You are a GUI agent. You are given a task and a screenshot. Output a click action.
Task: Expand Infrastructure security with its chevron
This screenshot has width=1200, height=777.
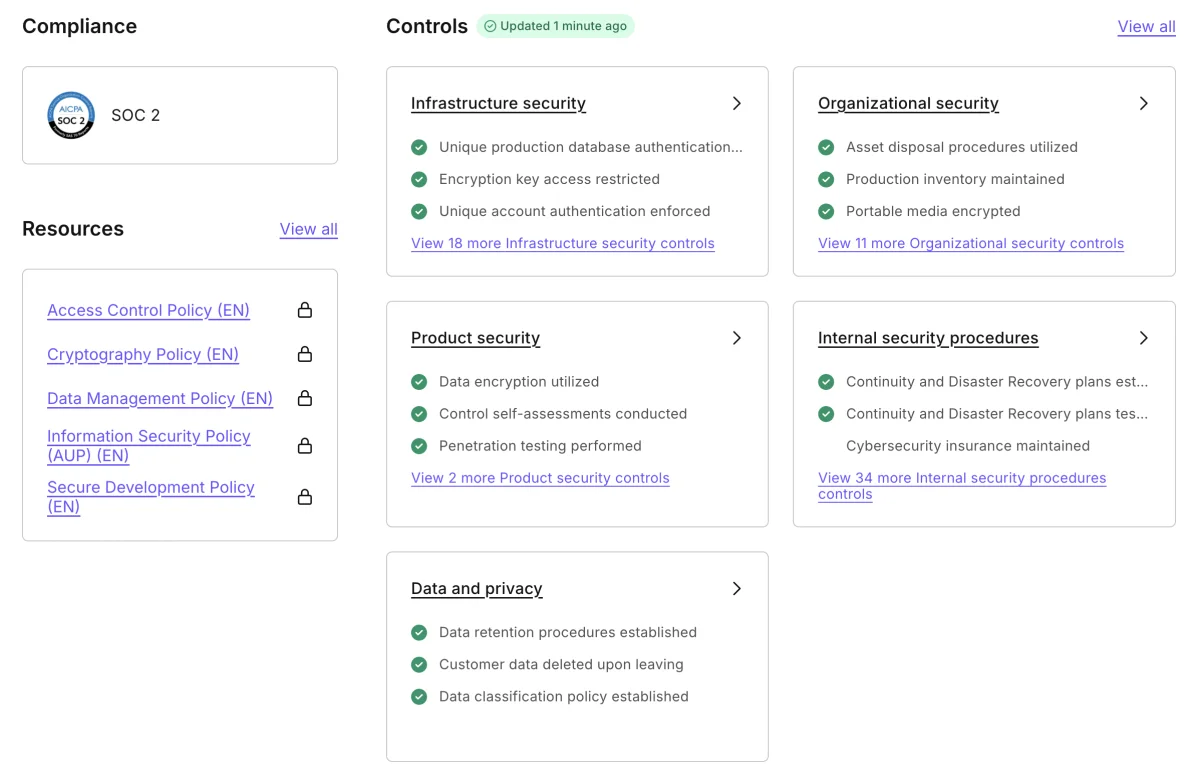pyautogui.click(x=737, y=103)
